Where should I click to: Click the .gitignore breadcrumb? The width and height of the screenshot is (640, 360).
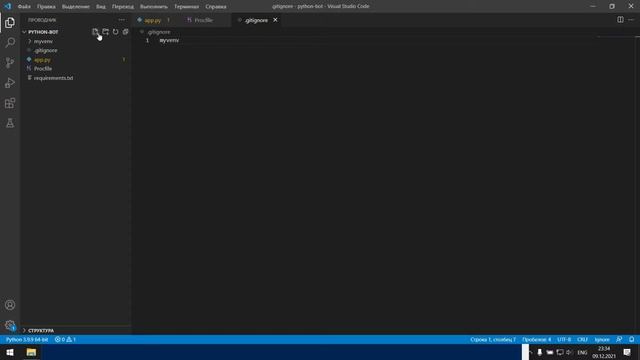pyautogui.click(x=159, y=32)
